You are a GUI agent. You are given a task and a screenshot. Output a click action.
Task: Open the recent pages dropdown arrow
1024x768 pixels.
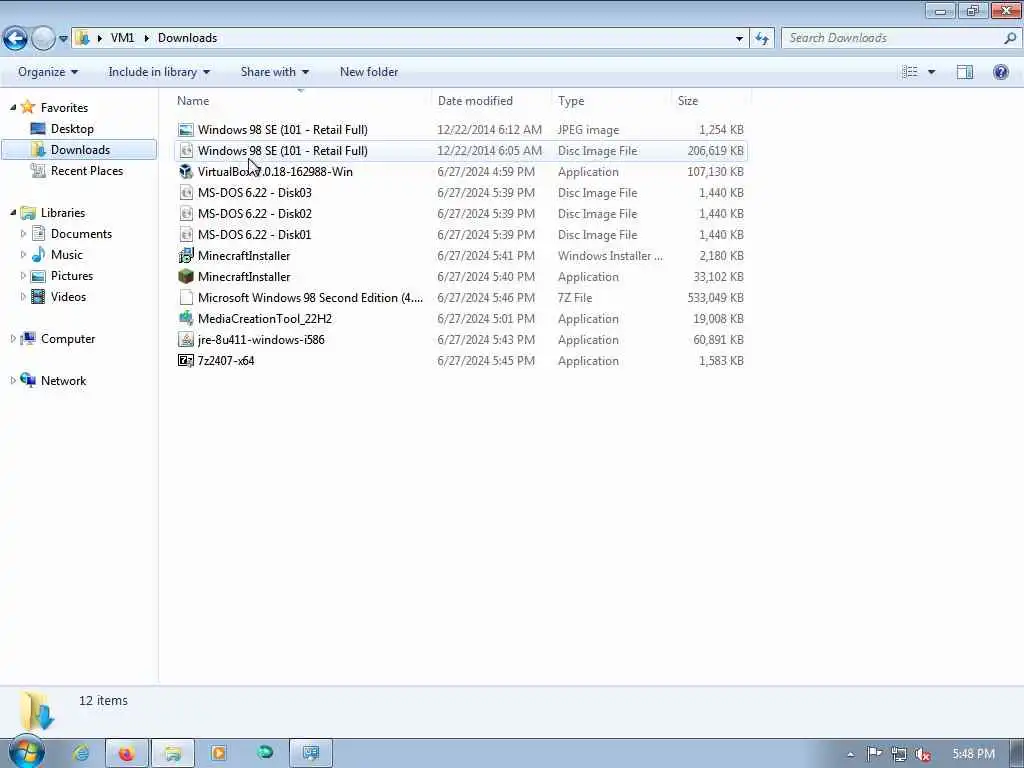(63, 39)
